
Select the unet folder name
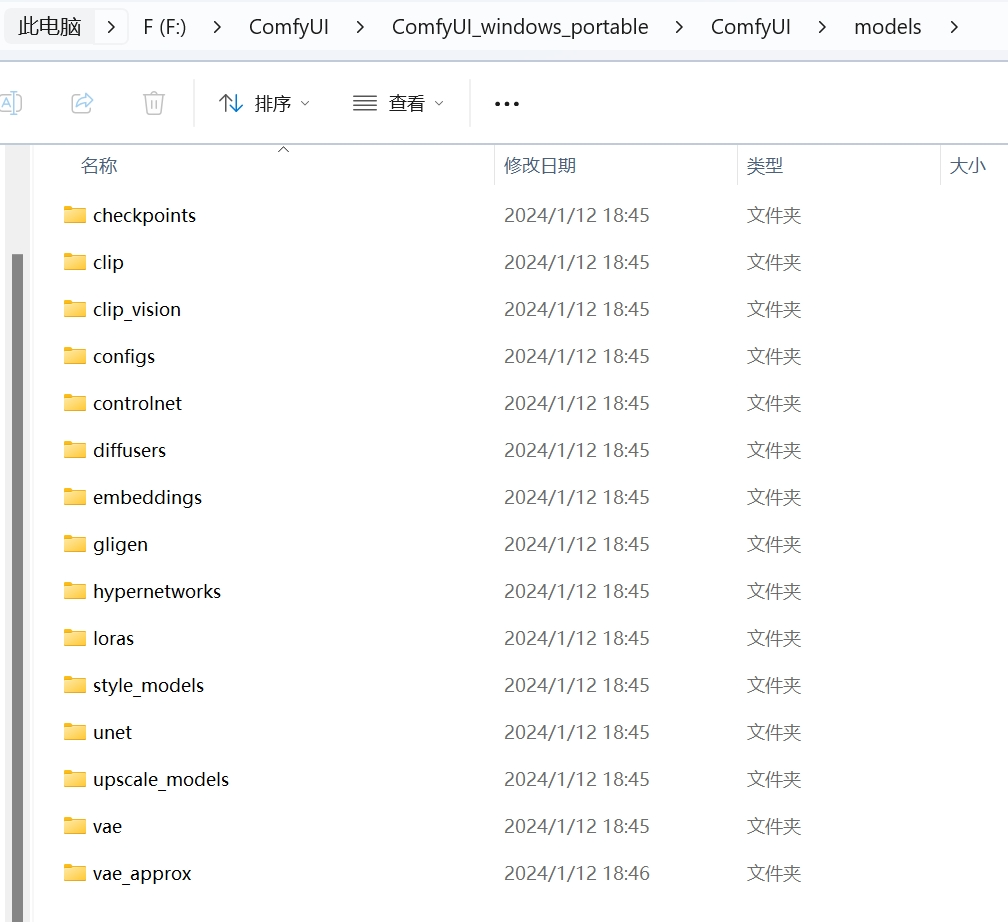[112, 732]
